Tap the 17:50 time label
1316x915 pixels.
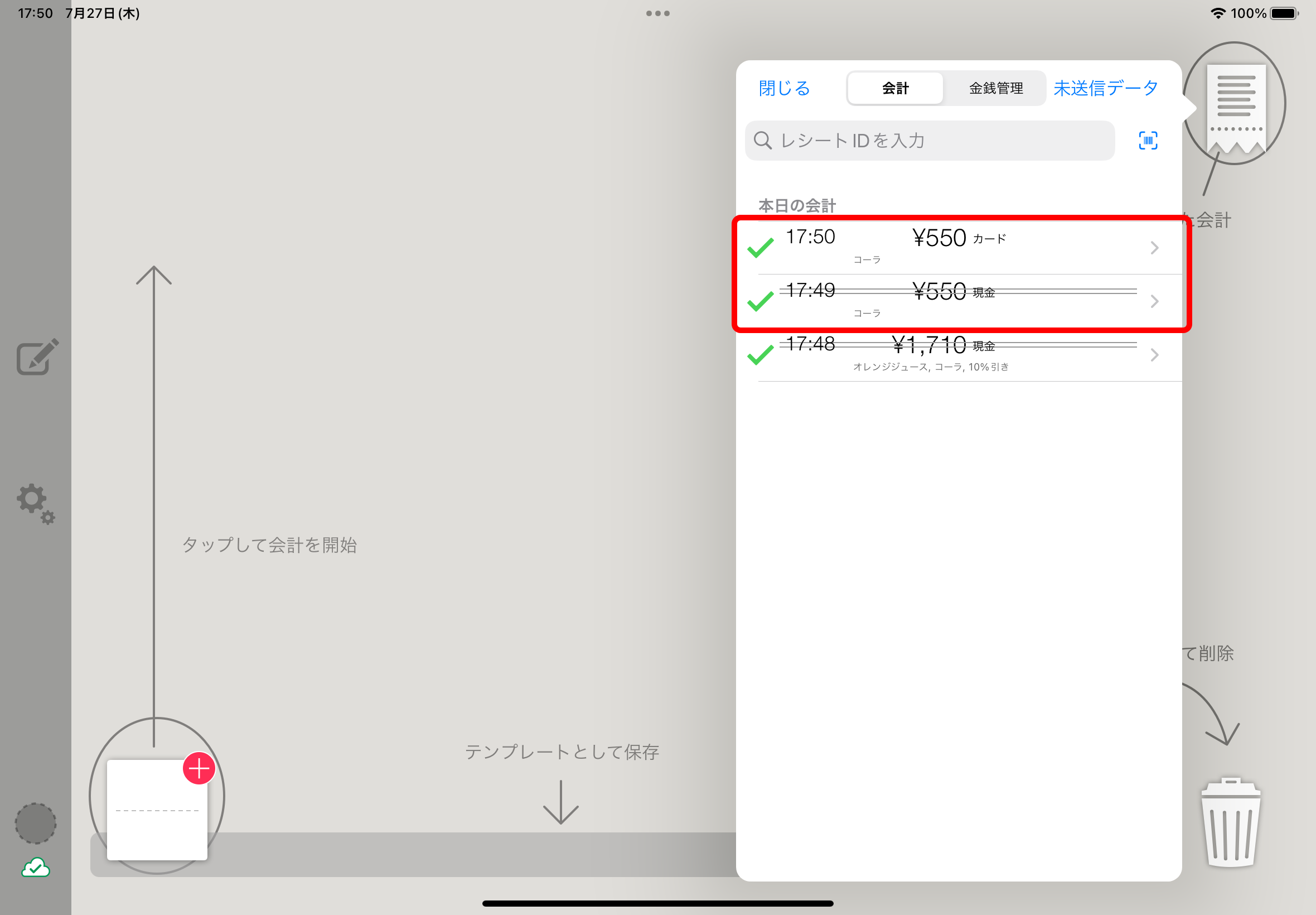click(810, 237)
